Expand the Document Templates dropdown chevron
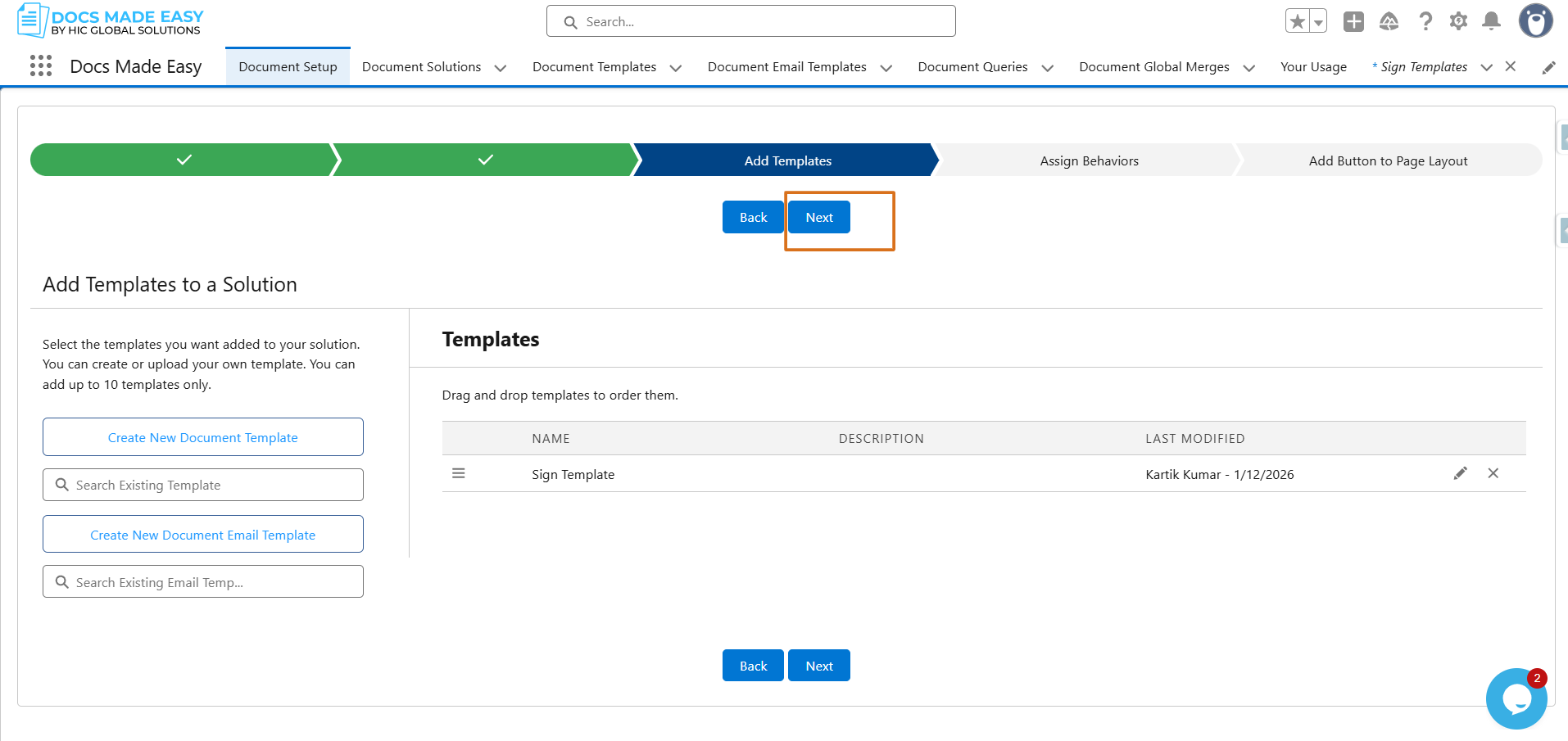Screen dimensions: 1568x741 click(x=676, y=68)
